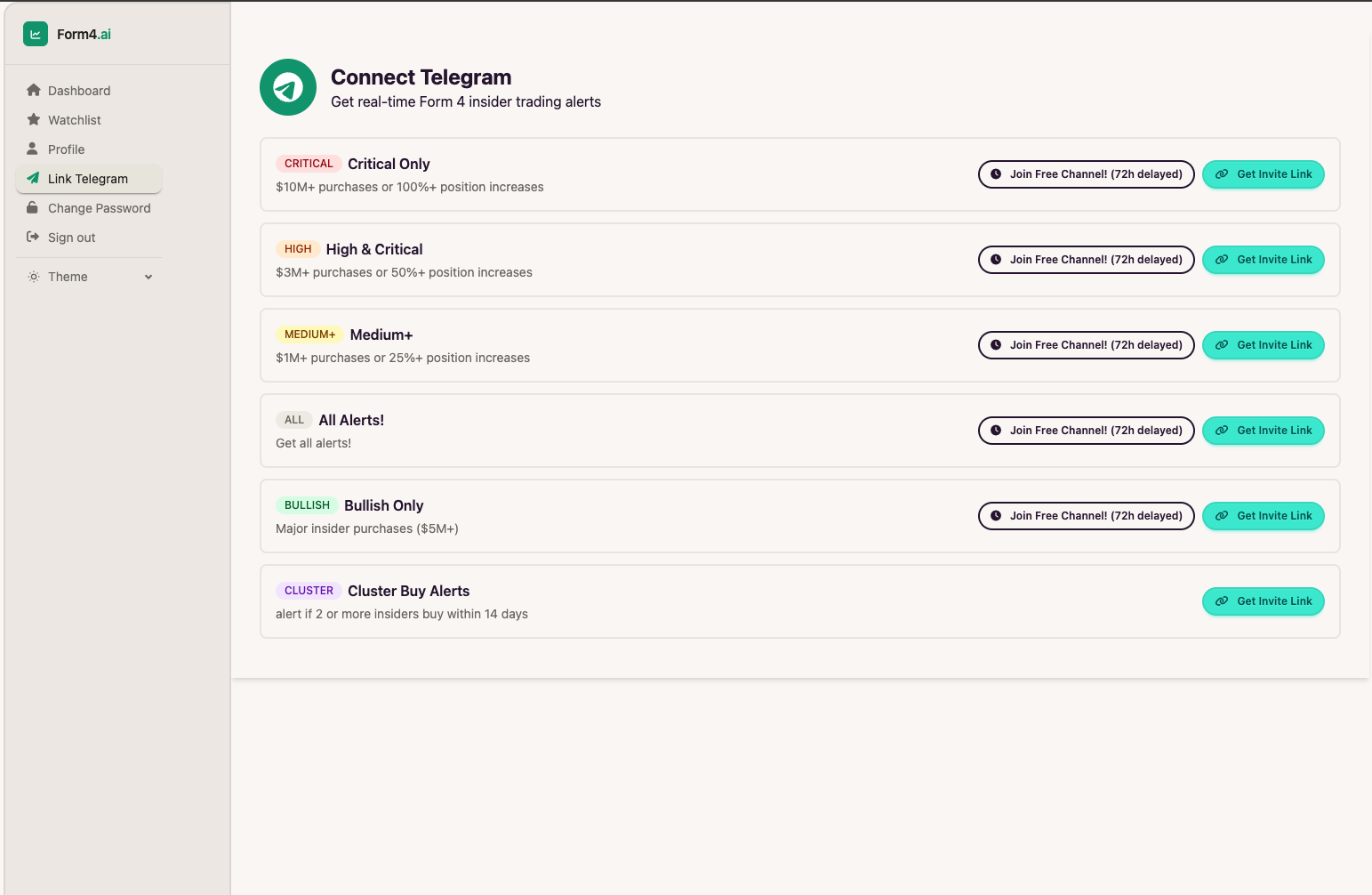1372x895 pixels.
Task: Click the Watchlist star icon
Action: pos(34,119)
